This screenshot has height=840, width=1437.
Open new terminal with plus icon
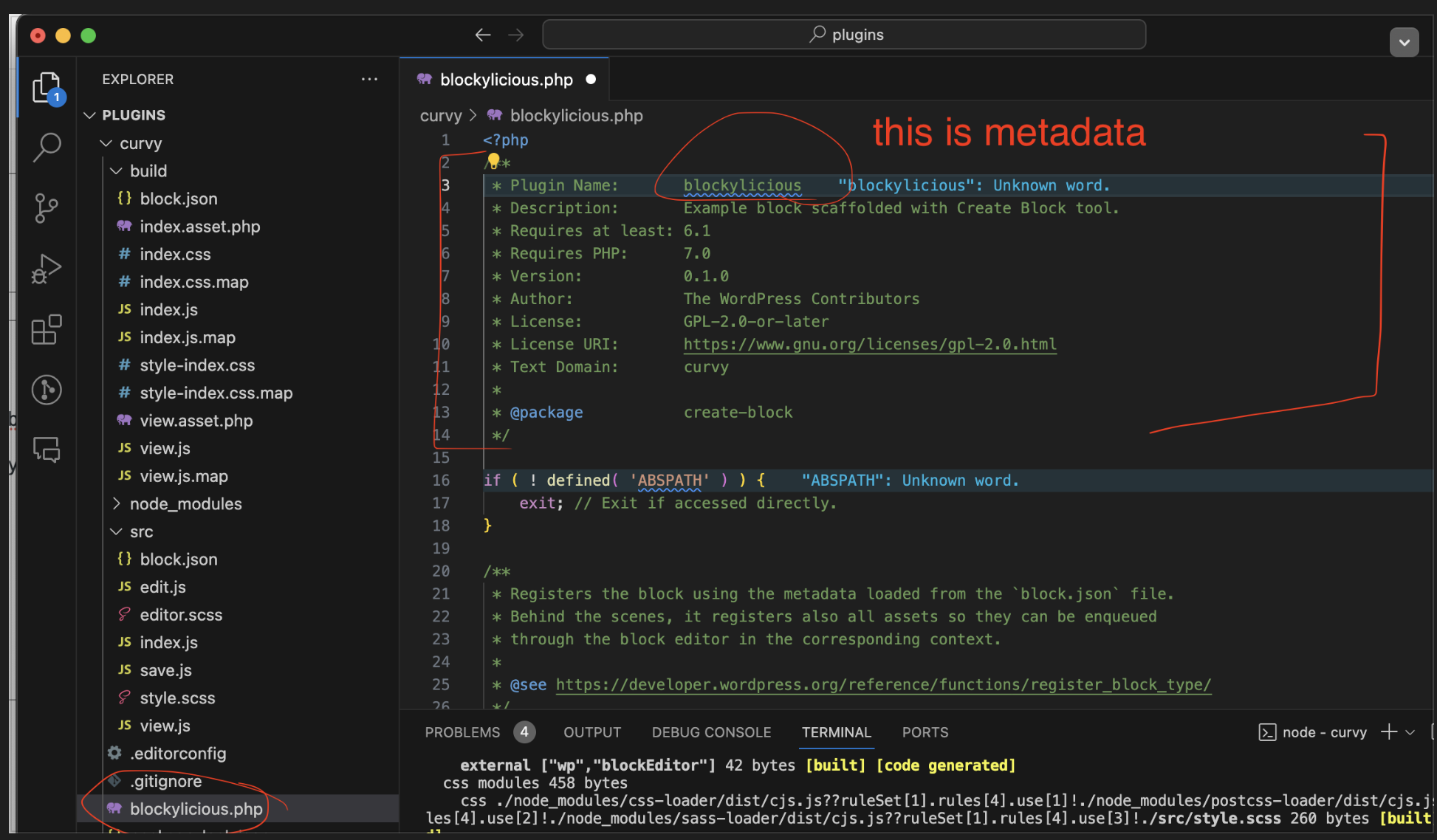pos(1389,731)
